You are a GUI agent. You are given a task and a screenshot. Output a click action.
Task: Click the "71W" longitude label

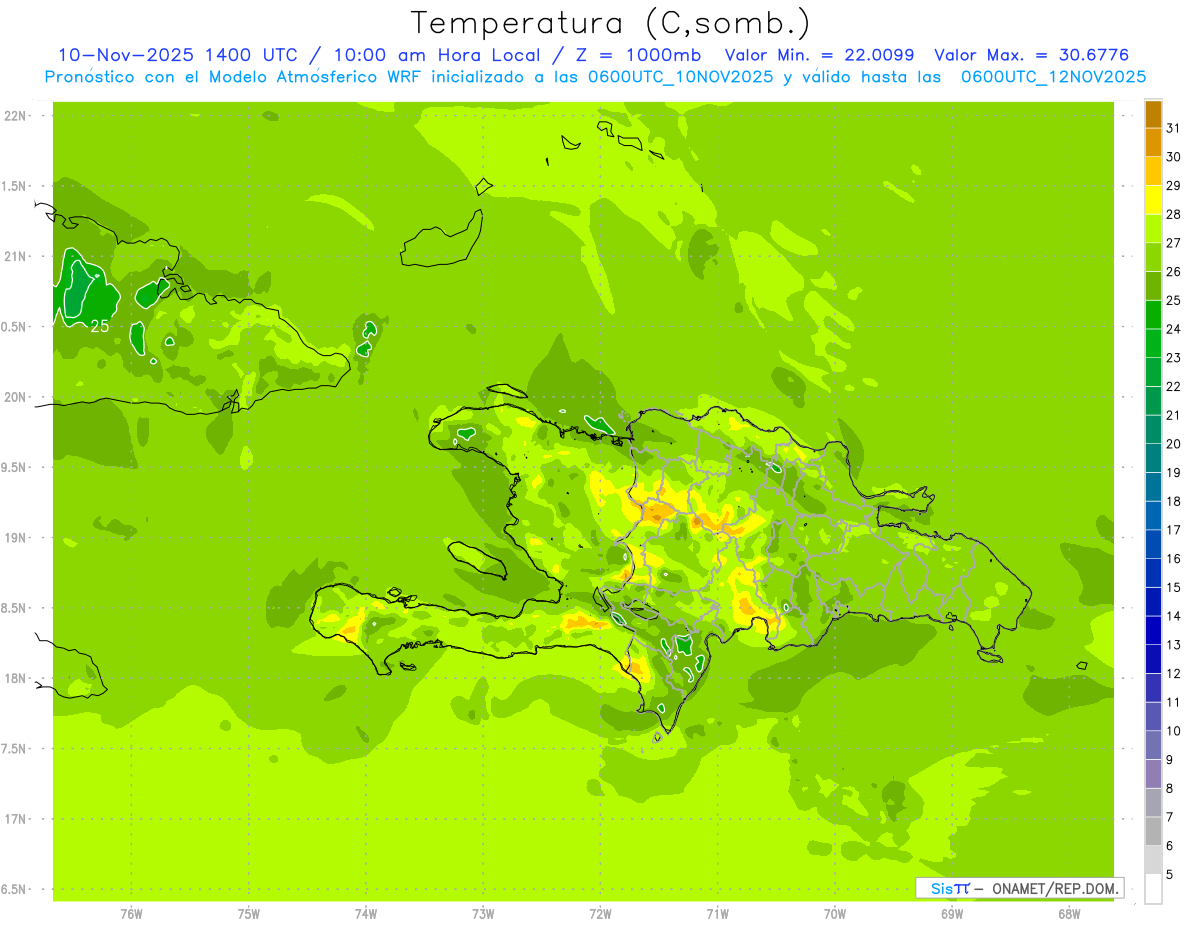(717, 914)
